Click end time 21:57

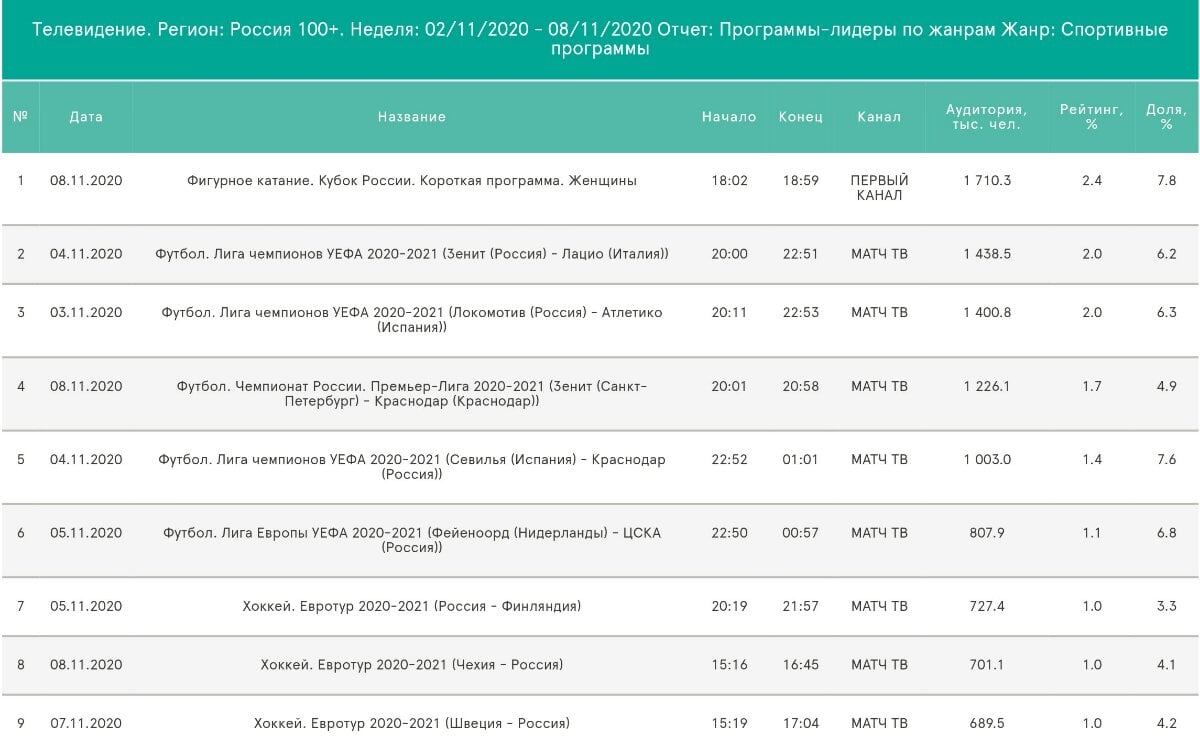801,606
